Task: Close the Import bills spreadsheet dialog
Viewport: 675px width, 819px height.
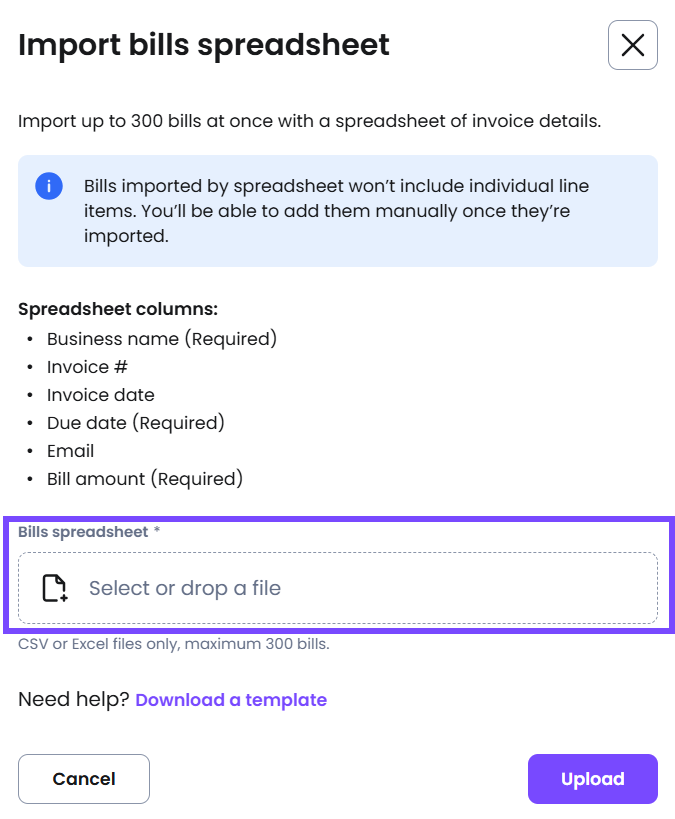Action: coord(633,45)
